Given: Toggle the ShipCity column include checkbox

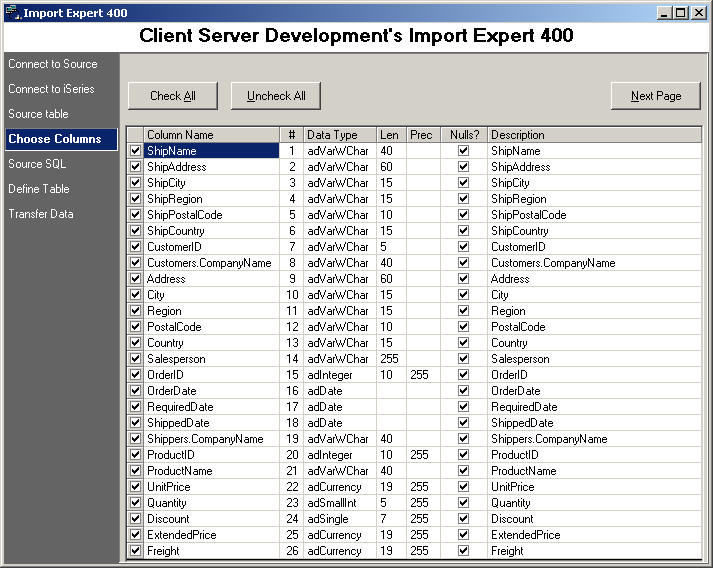Looking at the screenshot, I should tap(136, 182).
